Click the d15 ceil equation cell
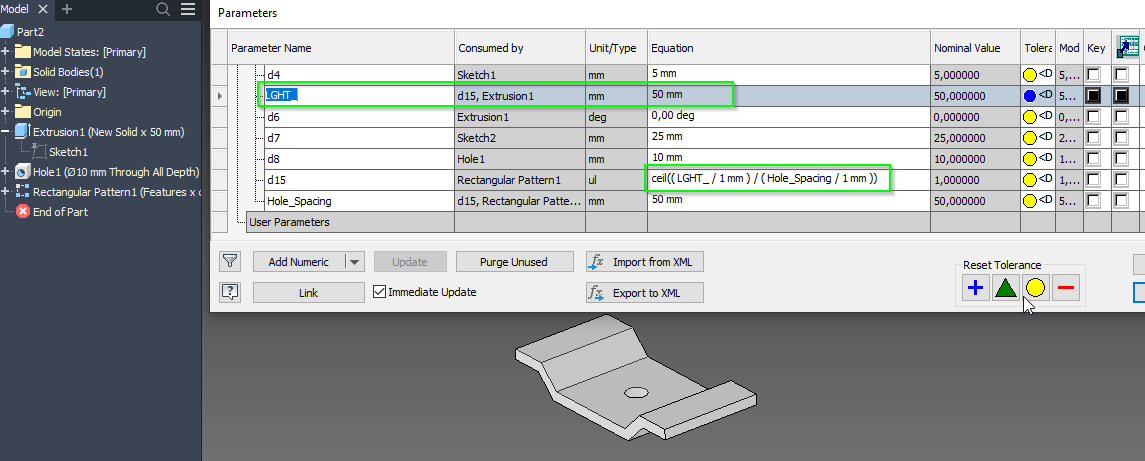 pos(789,179)
